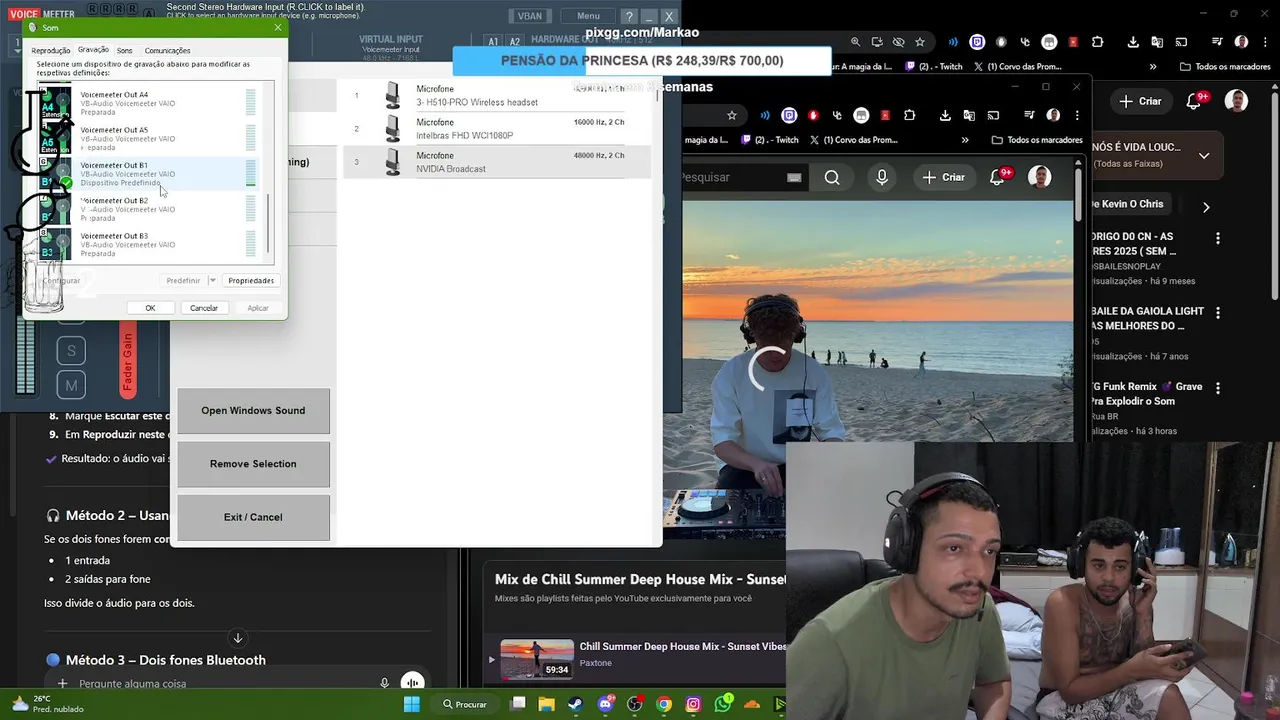Image resolution: width=1280 pixels, height=720 pixels.
Task: Click the scroll-down arrow in chat page
Action: tap(238, 637)
